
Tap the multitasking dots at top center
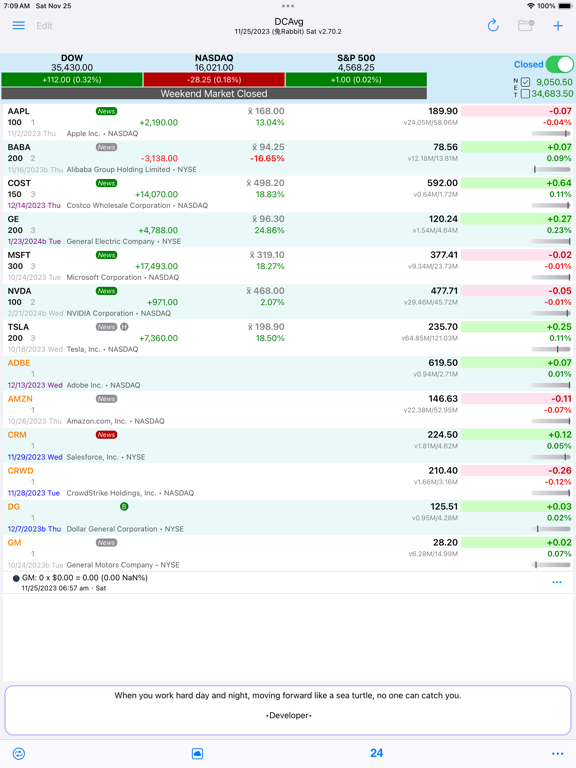(288, 6)
